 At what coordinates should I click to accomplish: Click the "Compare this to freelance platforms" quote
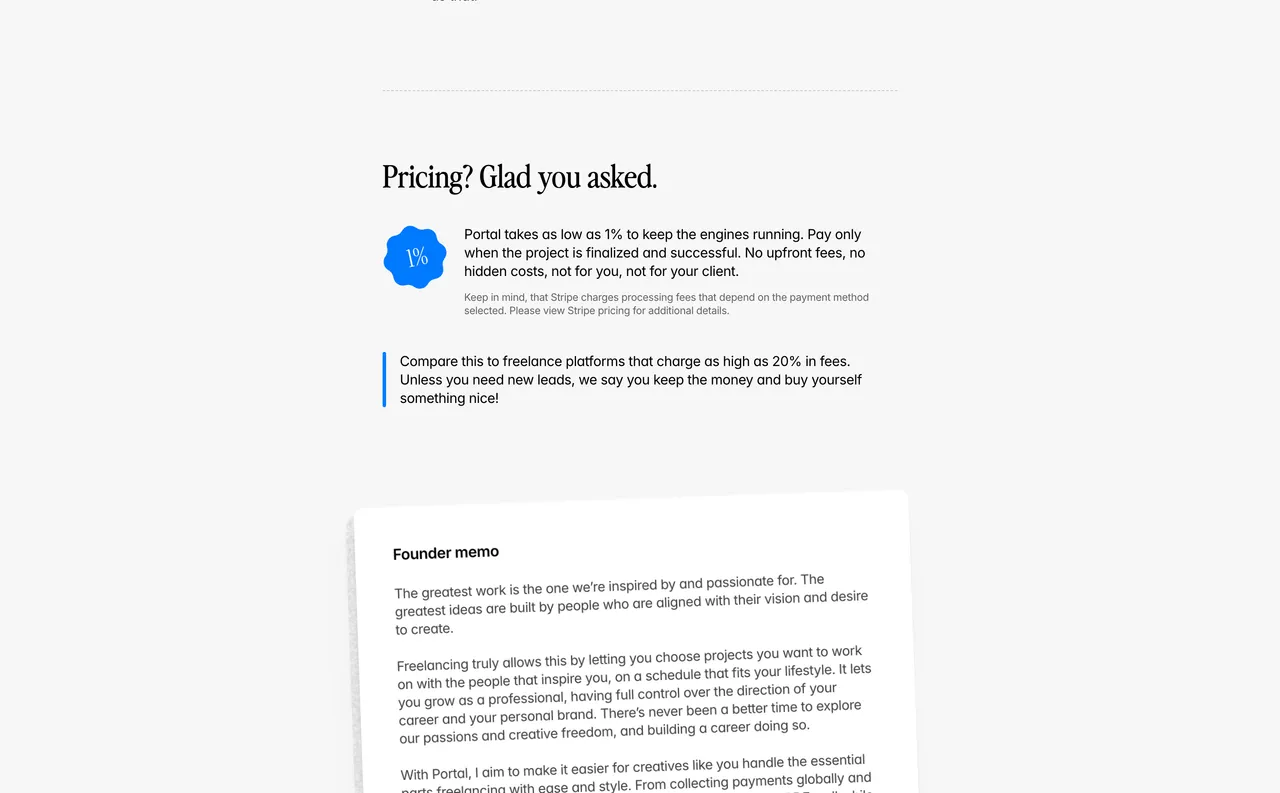point(630,380)
